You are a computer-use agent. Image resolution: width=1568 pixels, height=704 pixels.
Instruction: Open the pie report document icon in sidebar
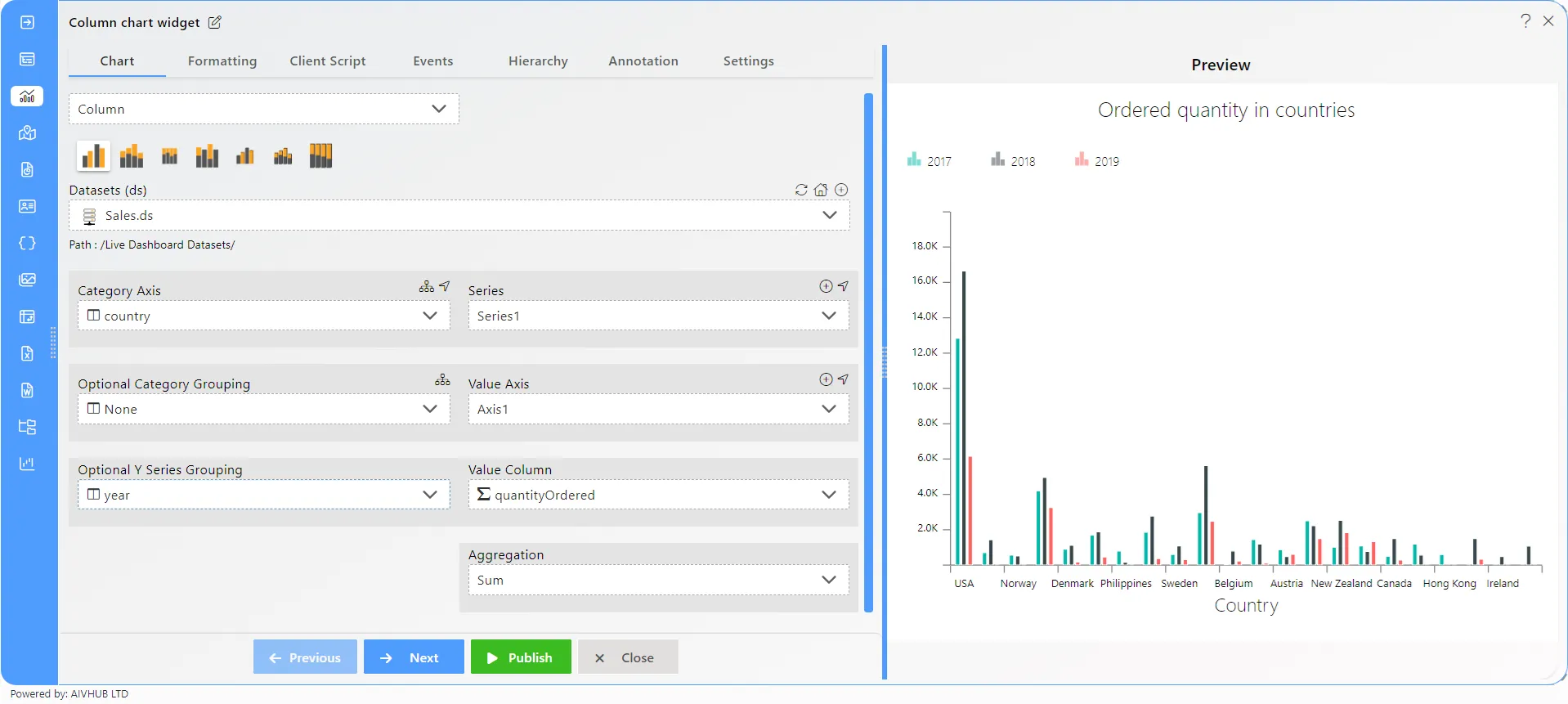coord(27,169)
